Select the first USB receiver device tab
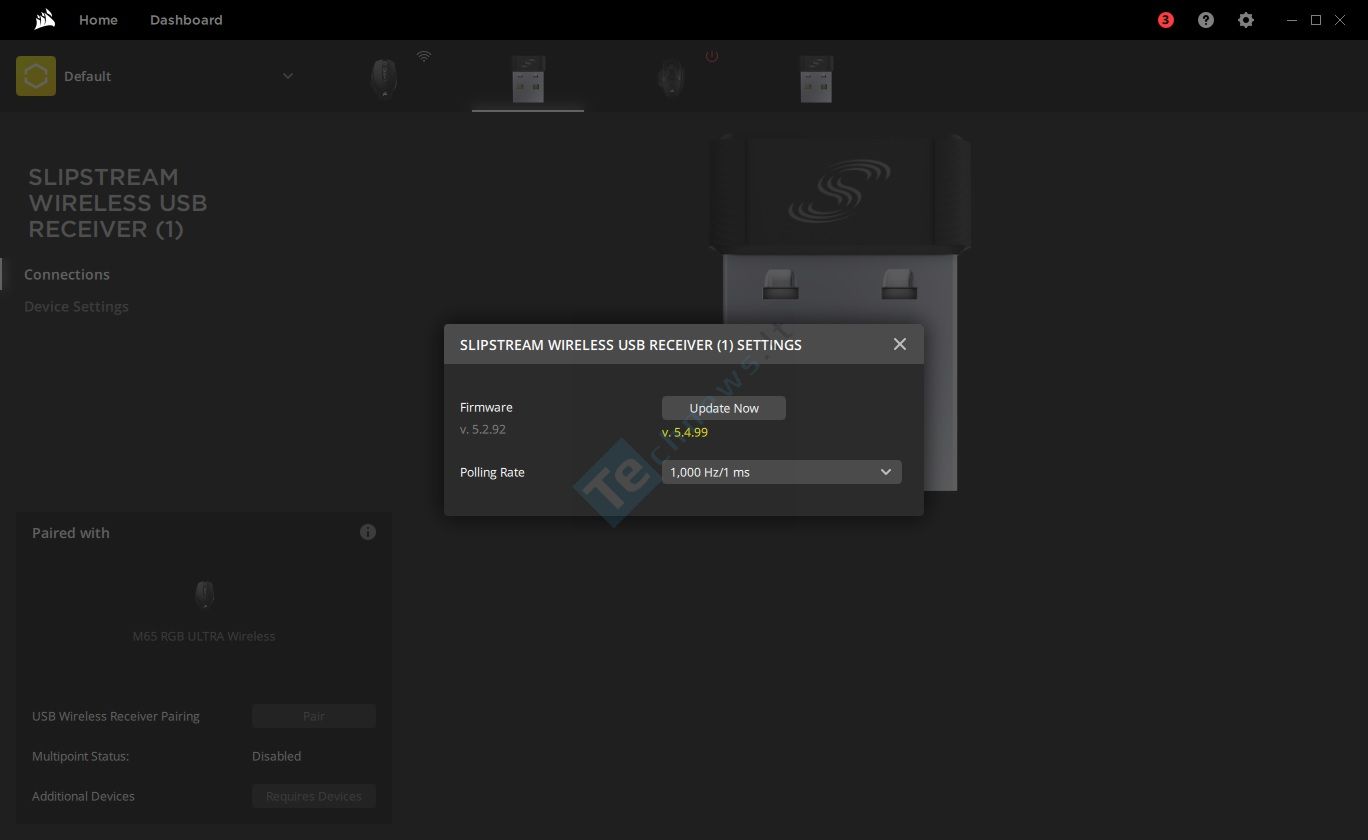Viewport: 1368px width, 840px height. 528,78
